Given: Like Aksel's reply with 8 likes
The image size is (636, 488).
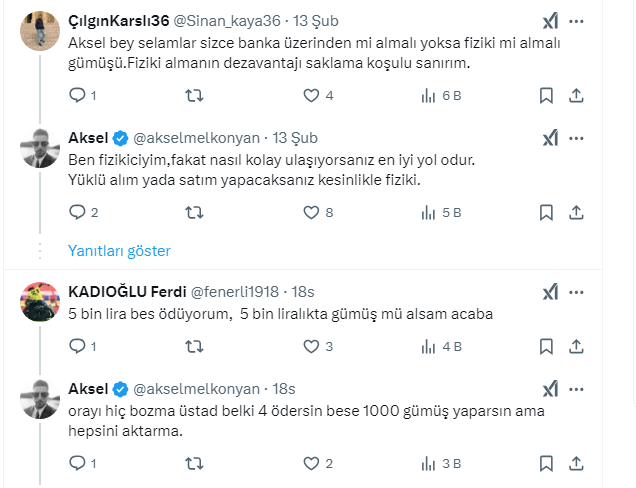Looking at the screenshot, I should 311,212.
